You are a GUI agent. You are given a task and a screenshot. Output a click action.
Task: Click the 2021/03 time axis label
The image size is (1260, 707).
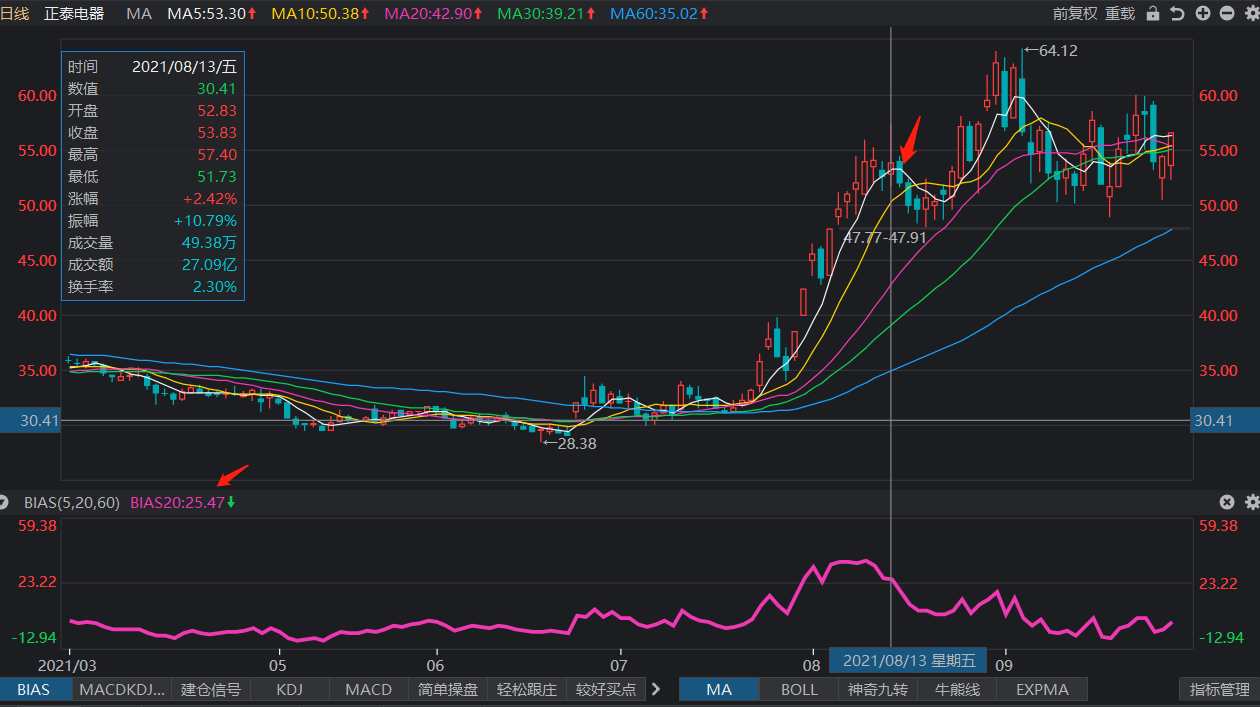tap(67, 664)
